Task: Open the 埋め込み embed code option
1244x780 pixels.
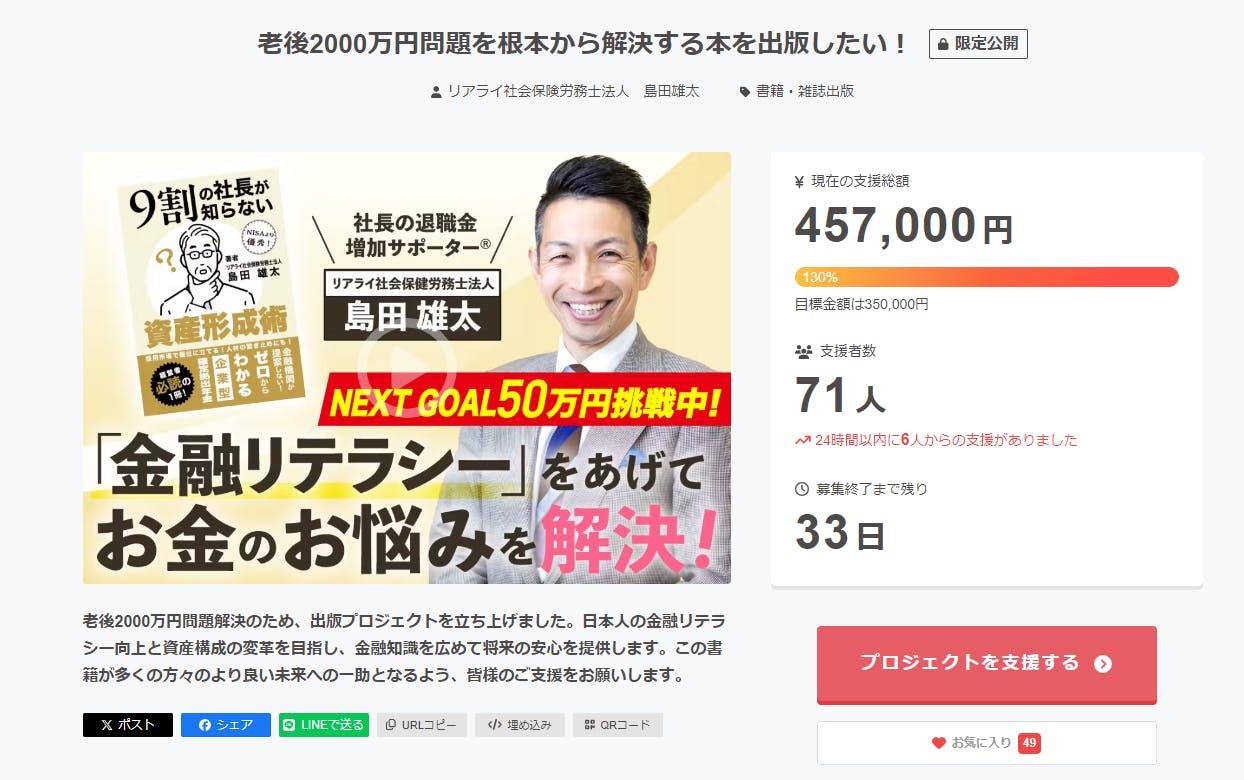Action: pos(520,725)
